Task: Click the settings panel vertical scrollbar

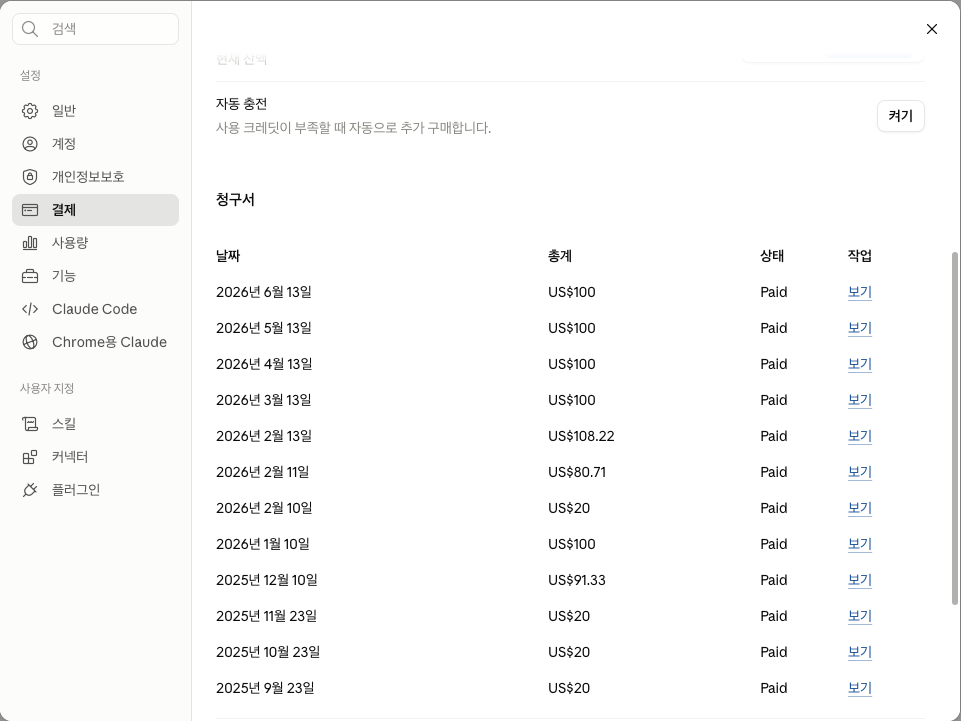Action: point(954,428)
